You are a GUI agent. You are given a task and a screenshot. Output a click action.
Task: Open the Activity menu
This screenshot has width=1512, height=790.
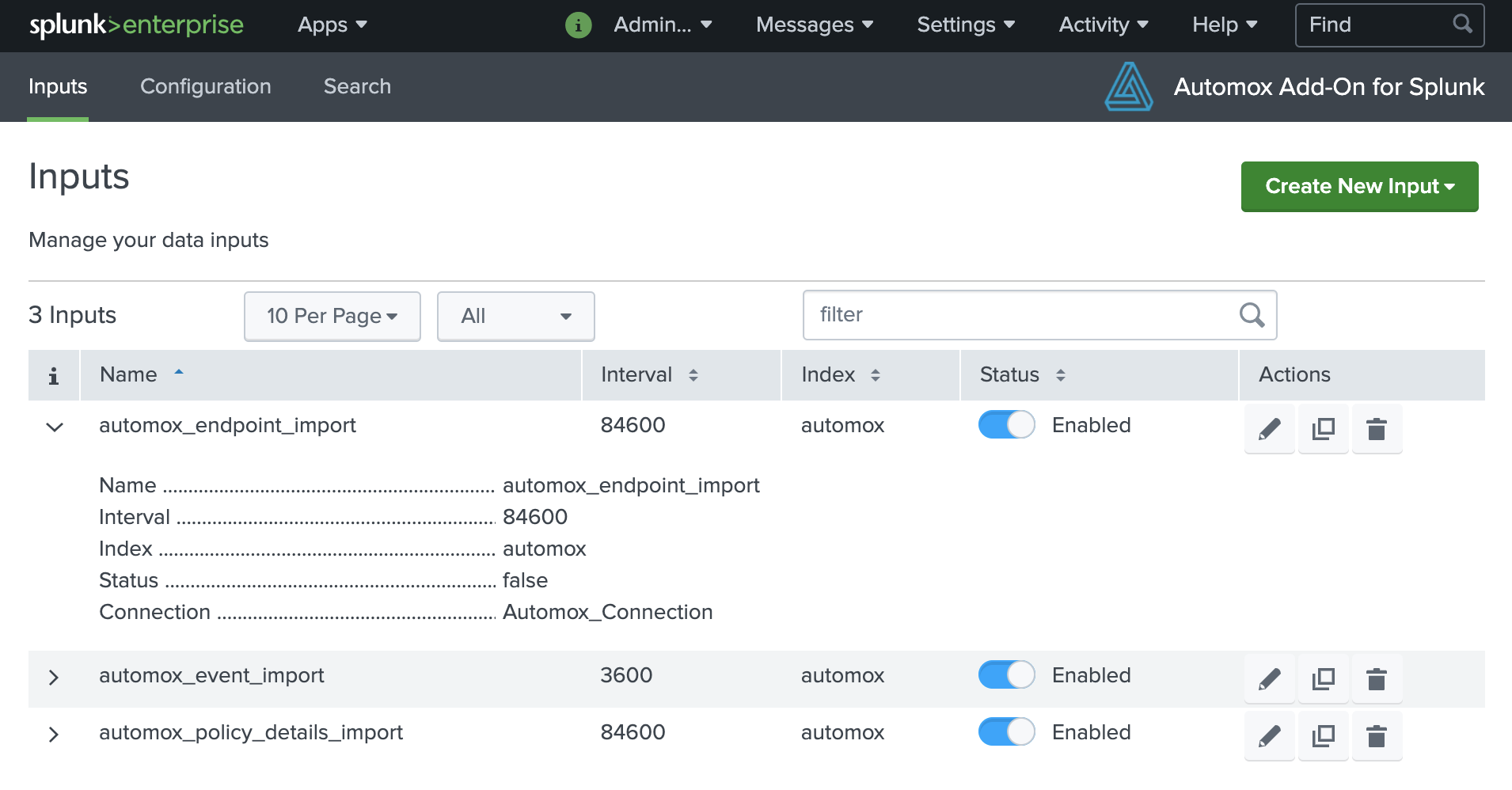click(x=1104, y=25)
